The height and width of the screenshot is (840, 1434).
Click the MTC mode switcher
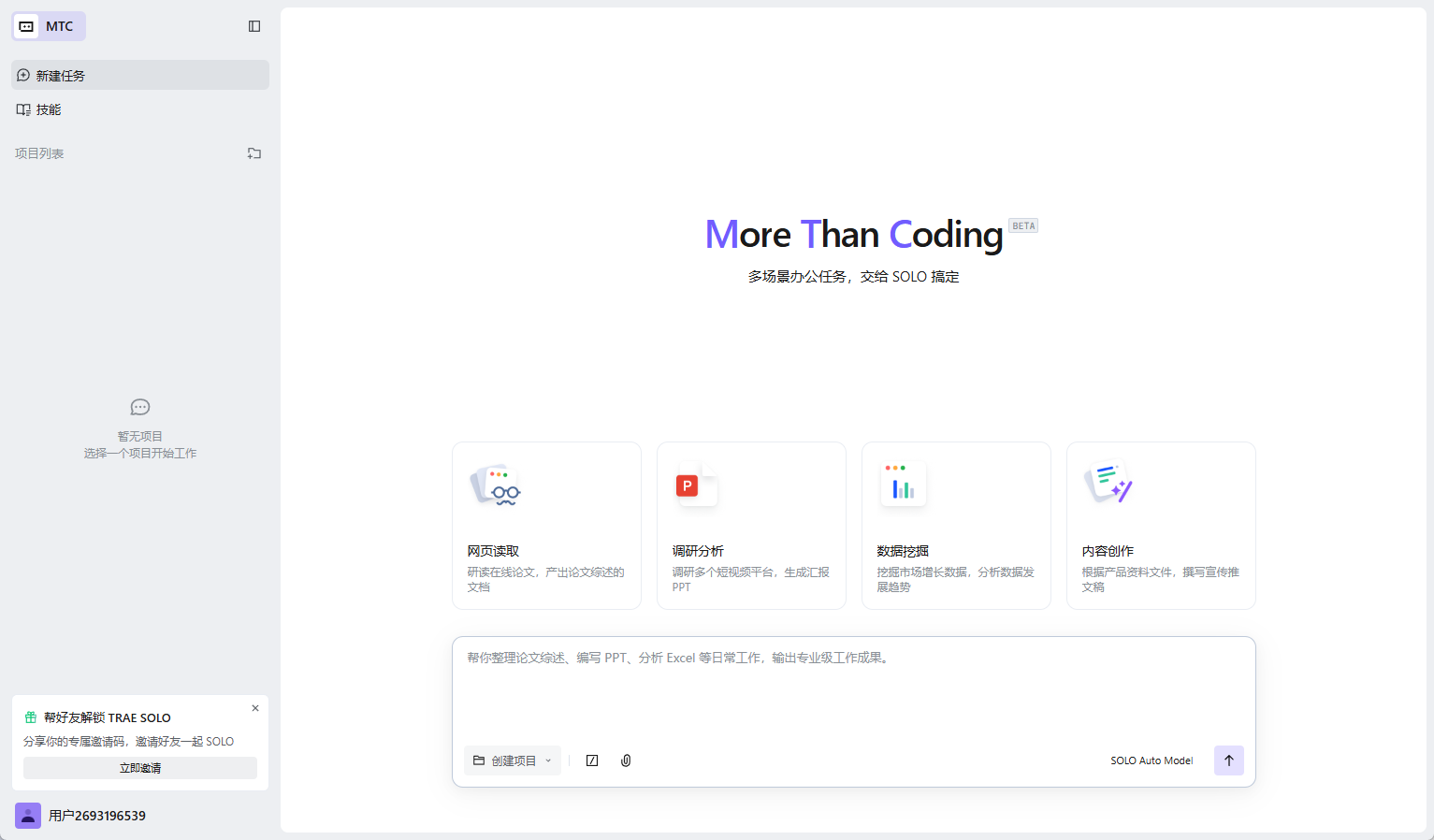[x=49, y=26]
